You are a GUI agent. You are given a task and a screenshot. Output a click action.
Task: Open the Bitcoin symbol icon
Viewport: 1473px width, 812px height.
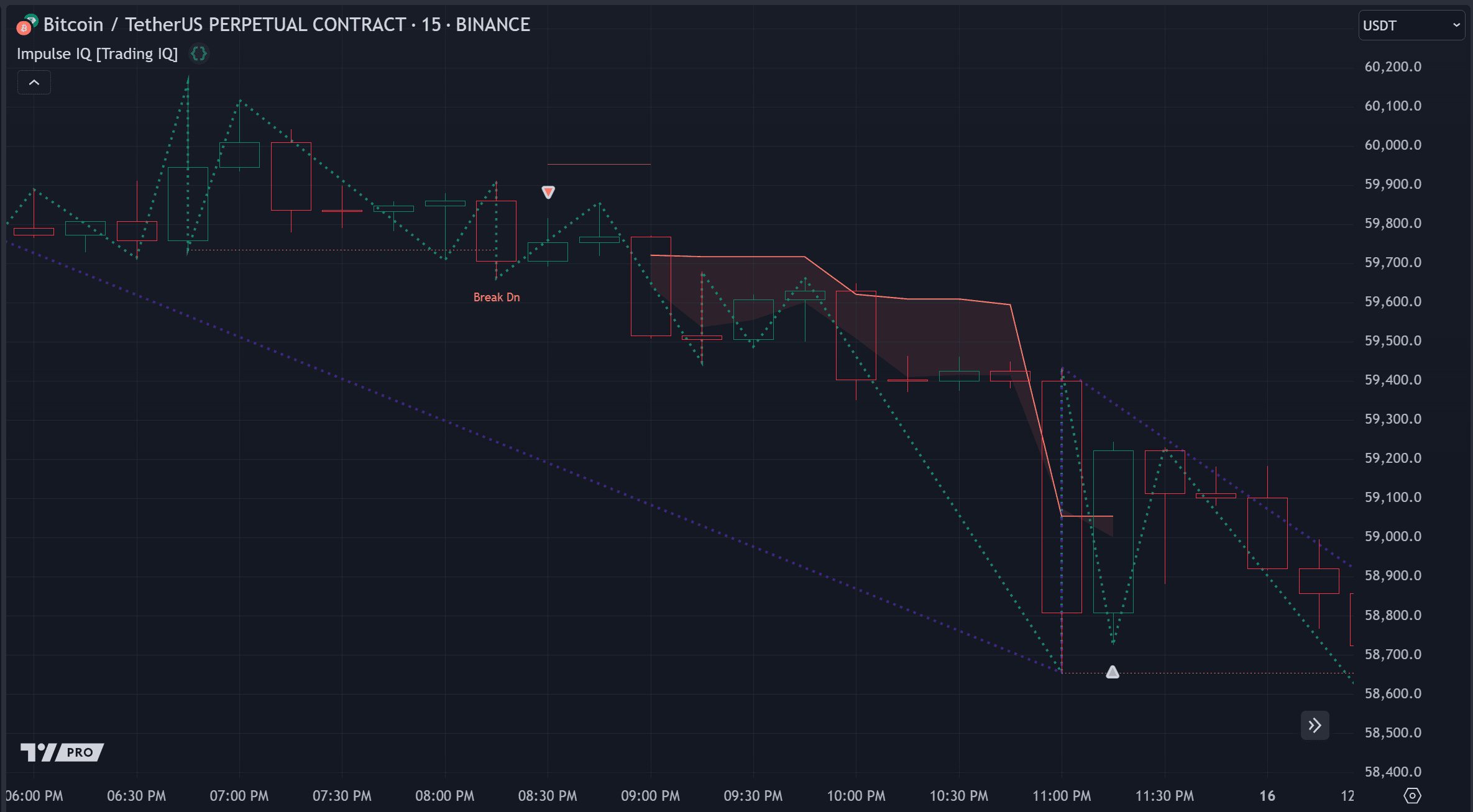pos(27,25)
